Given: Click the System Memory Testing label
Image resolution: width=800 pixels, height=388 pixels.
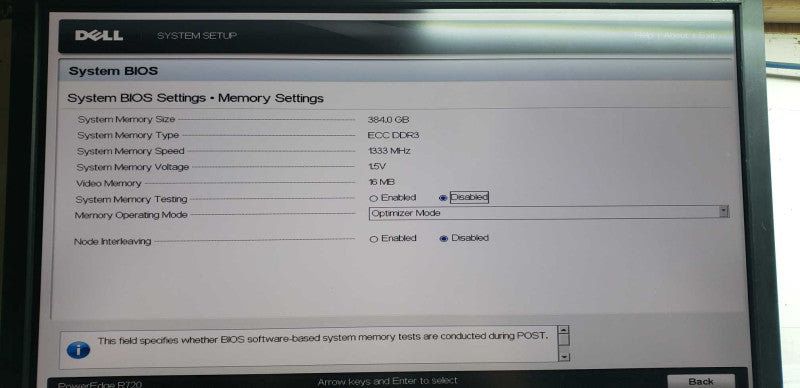Looking at the screenshot, I should [x=131, y=200].
